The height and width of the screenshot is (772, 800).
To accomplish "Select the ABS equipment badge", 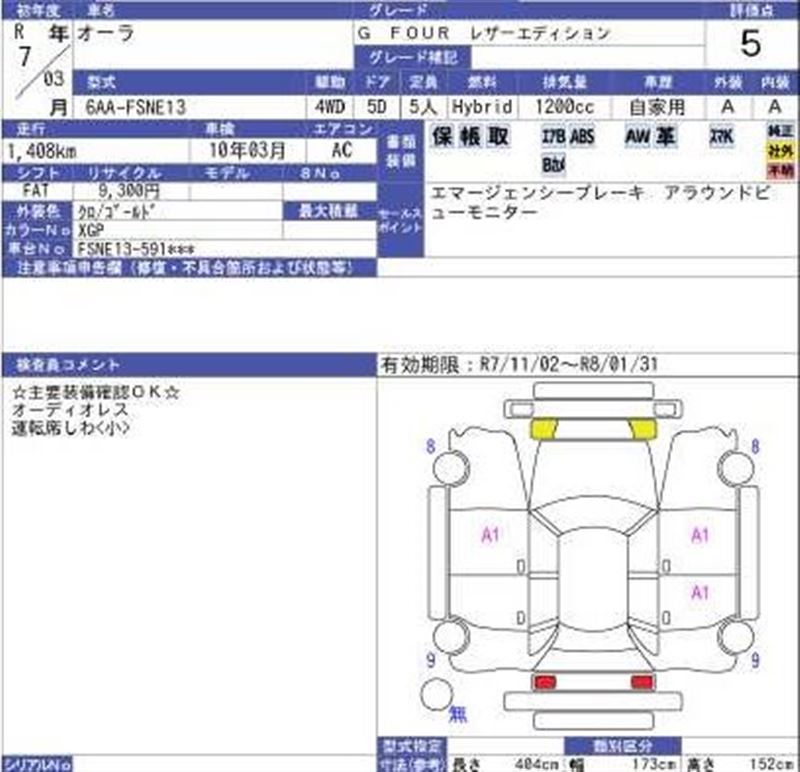I will [x=582, y=136].
